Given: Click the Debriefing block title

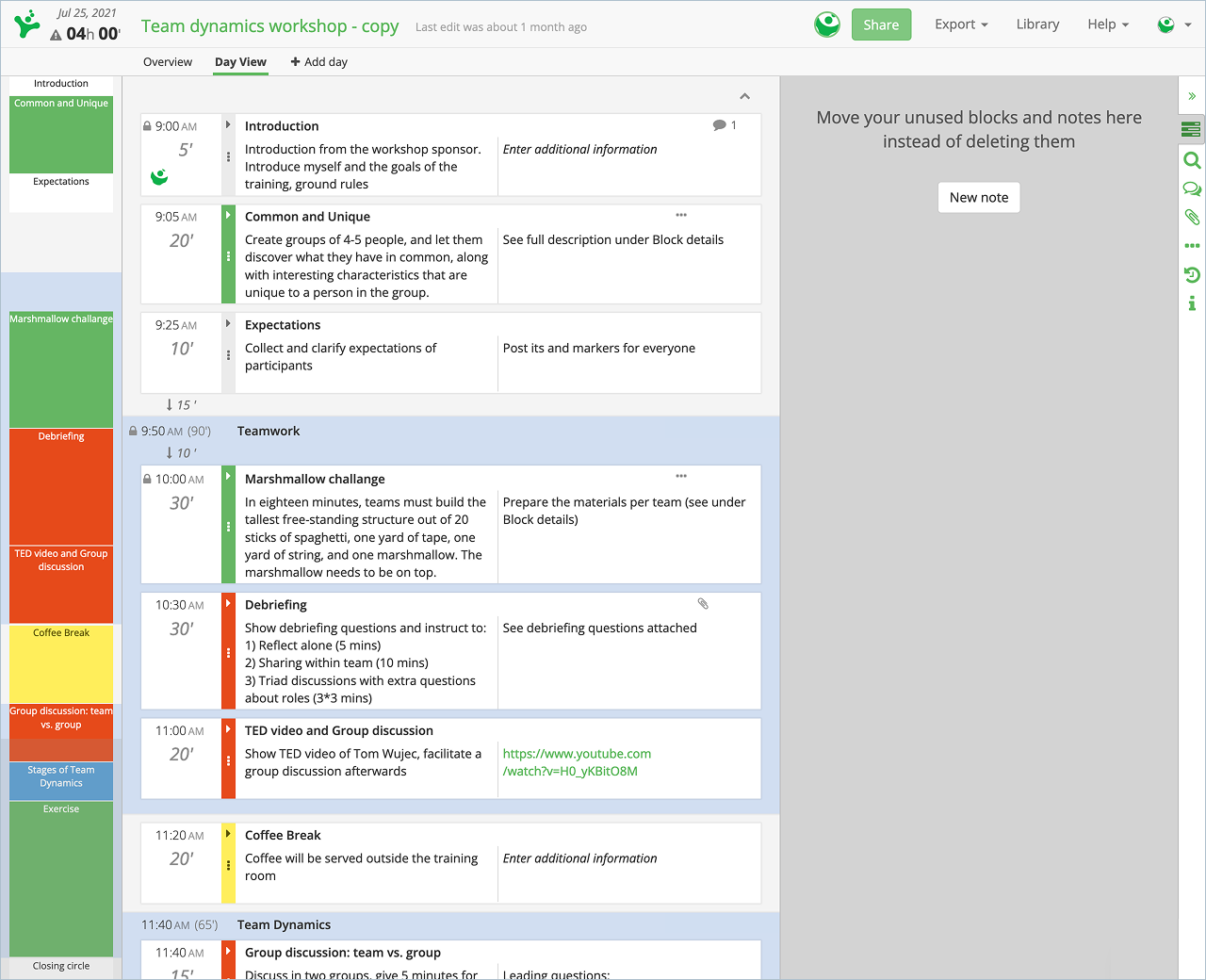Looking at the screenshot, I should pos(275,604).
